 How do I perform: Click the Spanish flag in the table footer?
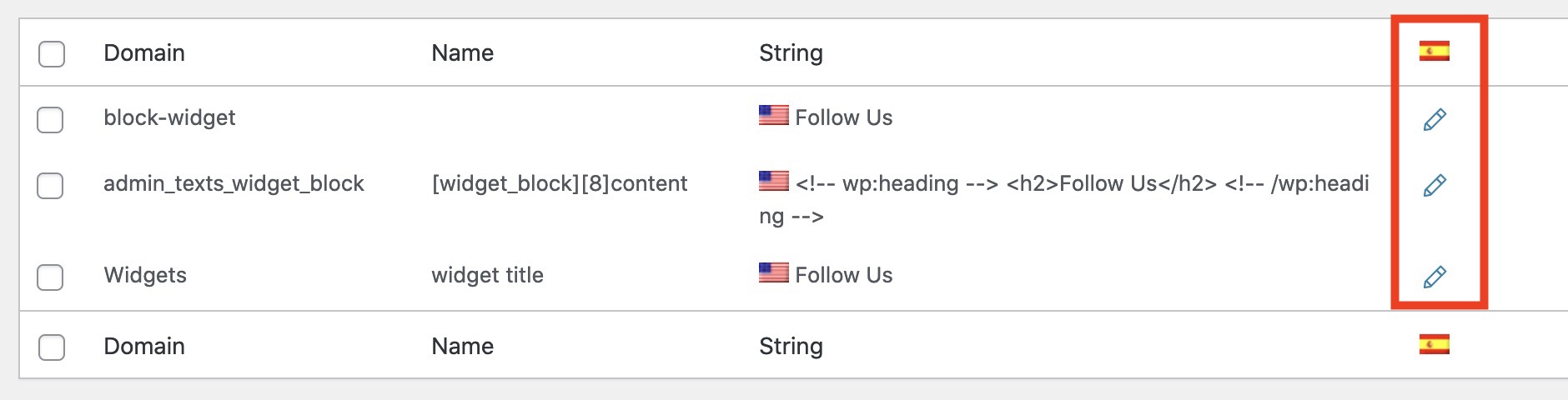pos(1435,344)
